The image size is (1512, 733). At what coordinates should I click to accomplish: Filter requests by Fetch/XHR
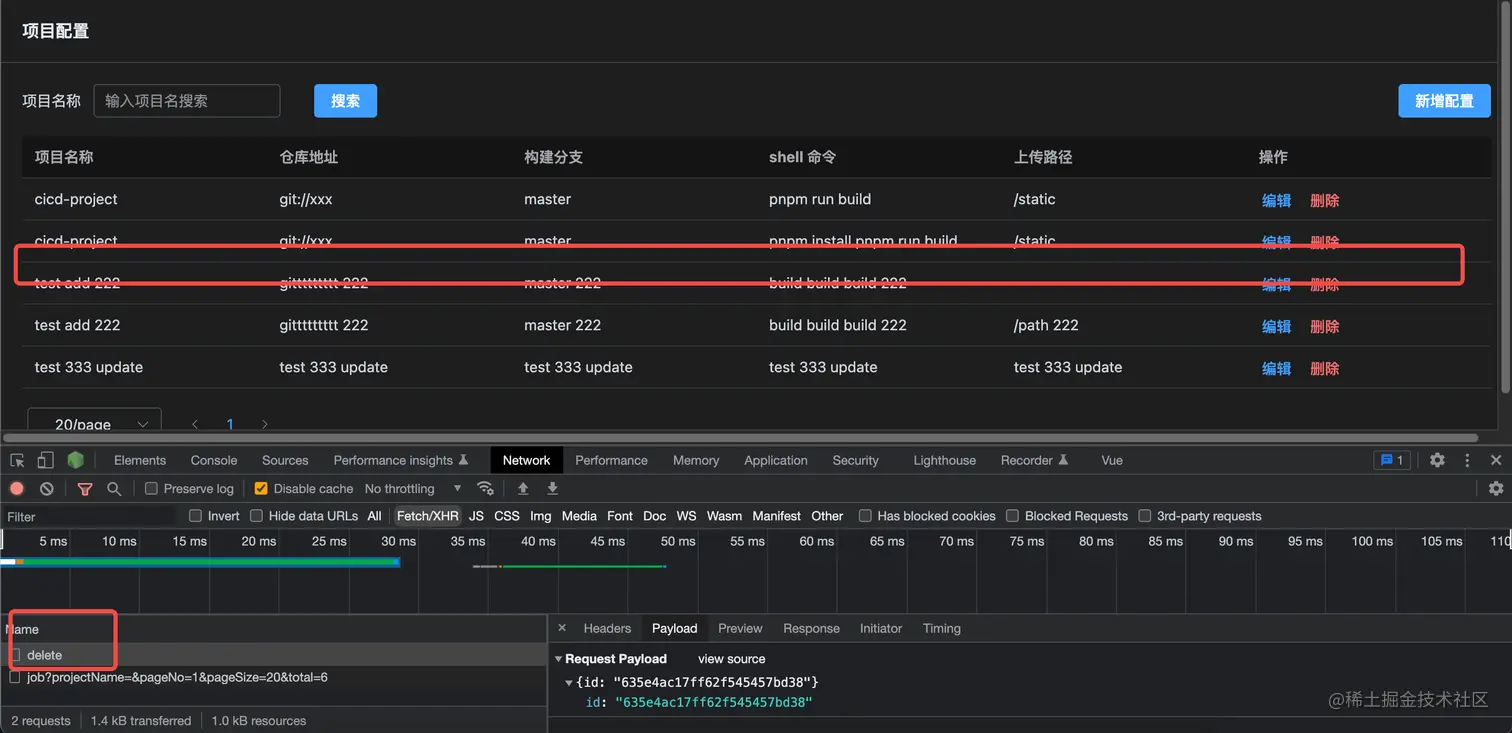427,516
